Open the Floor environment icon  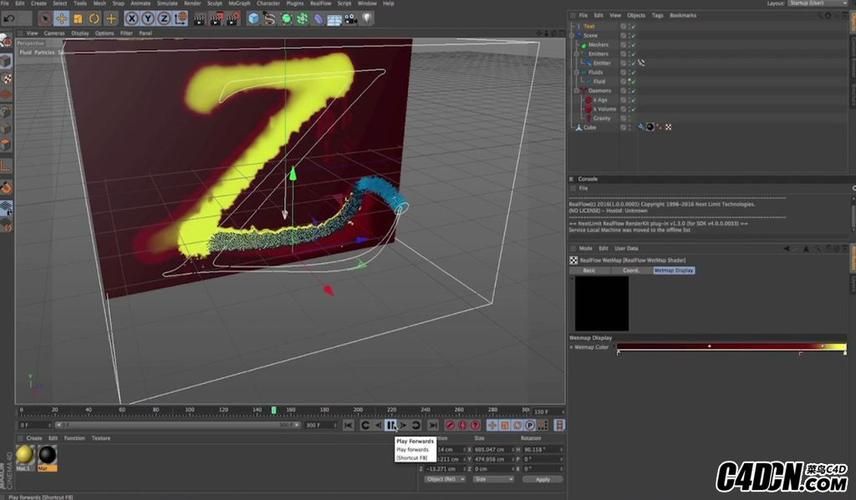pyautogui.click(x=334, y=20)
